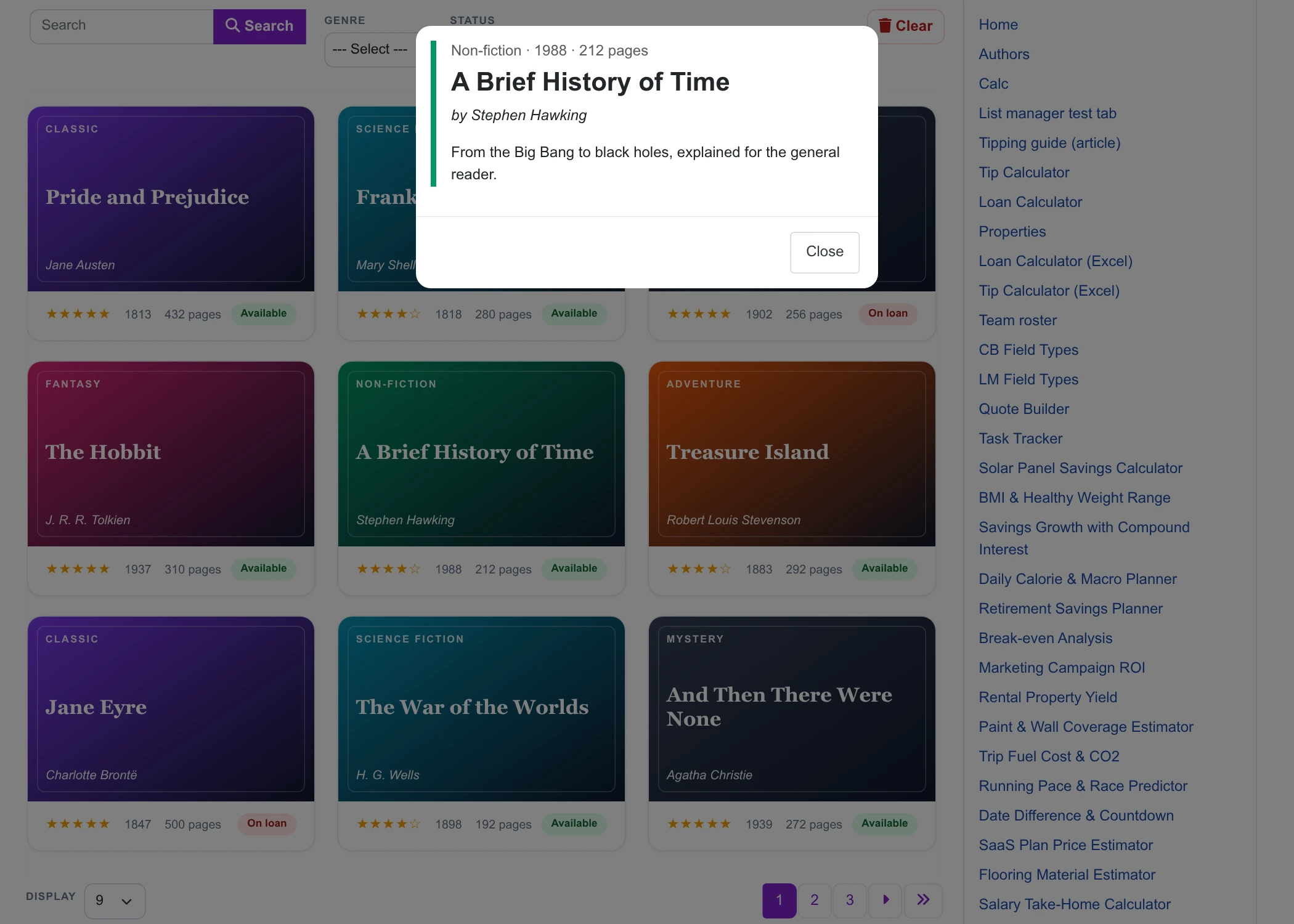The width and height of the screenshot is (1294, 924).
Task: Click the trash icon in Clear button
Action: click(x=885, y=25)
